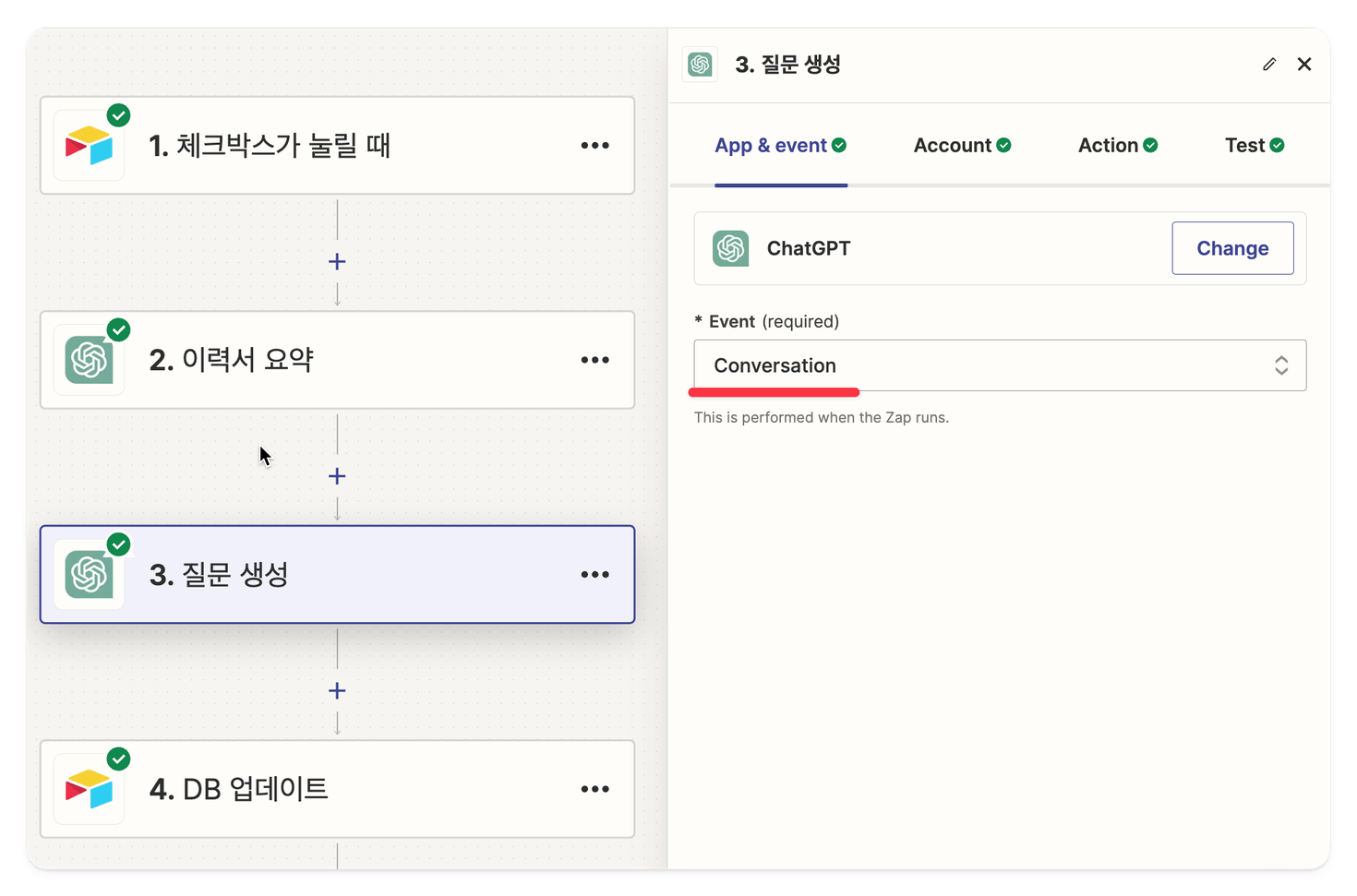Click the Event dropdown up-down arrows
The image size is (1357, 896).
[1281, 365]
